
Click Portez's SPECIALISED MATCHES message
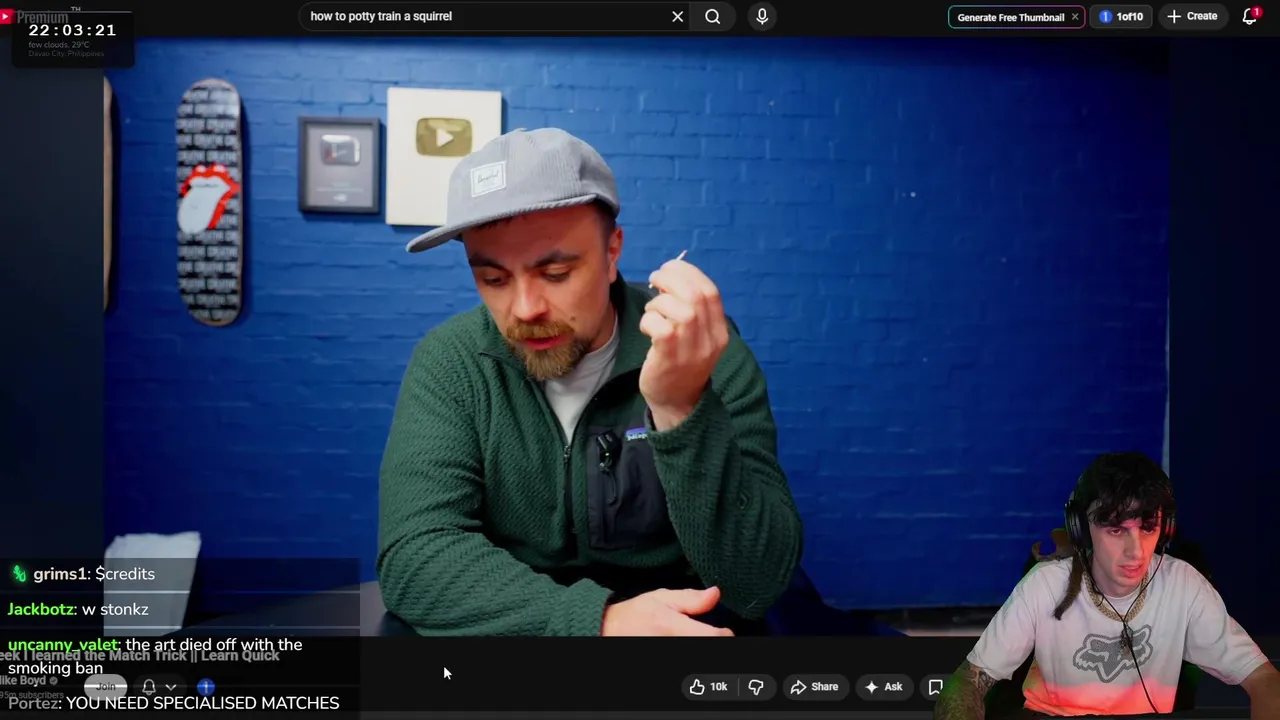coord(173,703)
